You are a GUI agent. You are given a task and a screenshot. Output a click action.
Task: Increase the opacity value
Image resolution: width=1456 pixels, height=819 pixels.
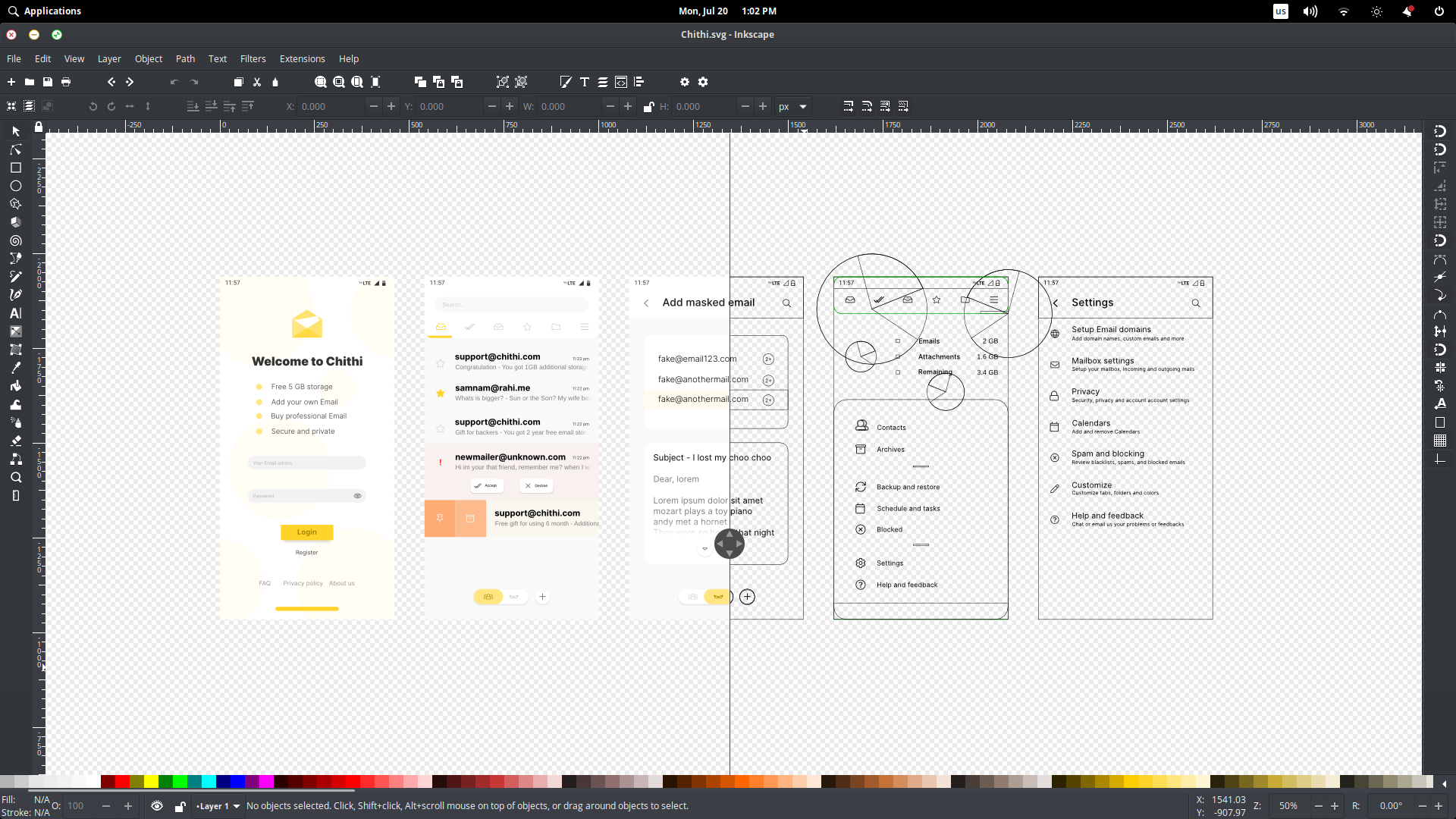(x=128, y=806)
